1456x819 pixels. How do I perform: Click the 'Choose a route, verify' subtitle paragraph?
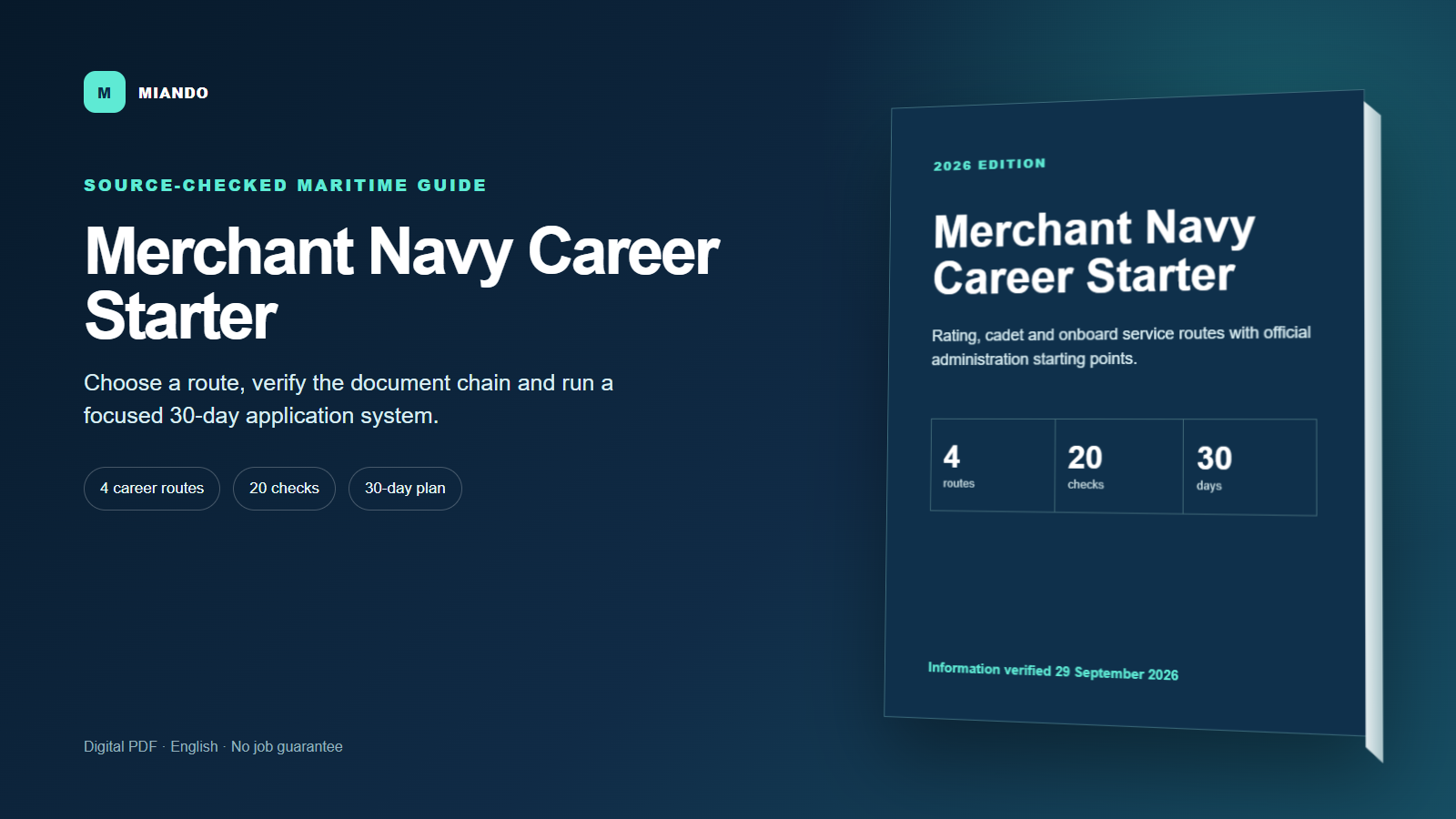pos(349,399)
